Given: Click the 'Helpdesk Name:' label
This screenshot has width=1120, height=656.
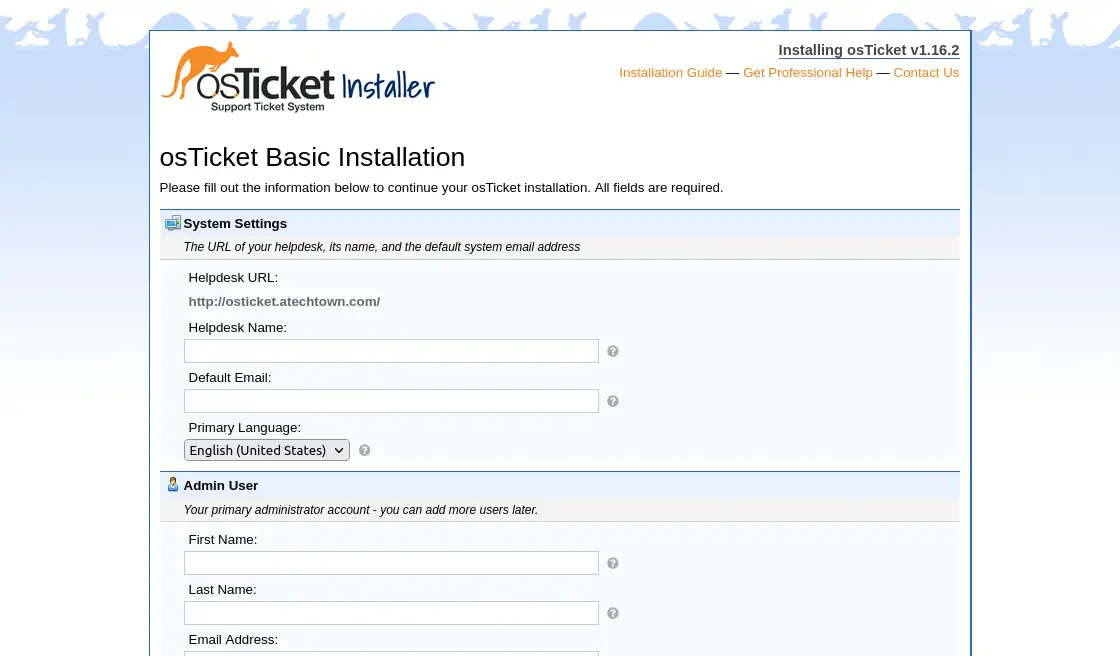Looking at the screenshot, I should click(238, 328).
